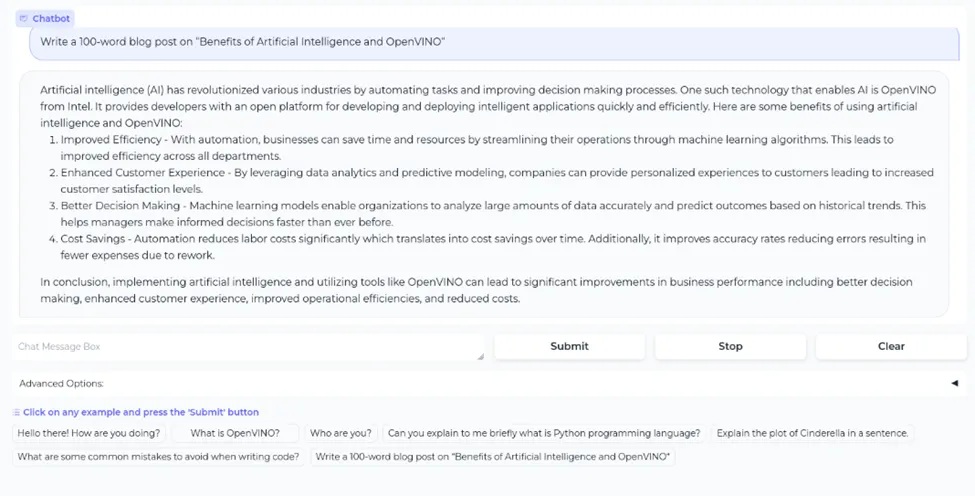The image size is (975, 496).
Task: Submit the chat message
Action: click(569, 346)
